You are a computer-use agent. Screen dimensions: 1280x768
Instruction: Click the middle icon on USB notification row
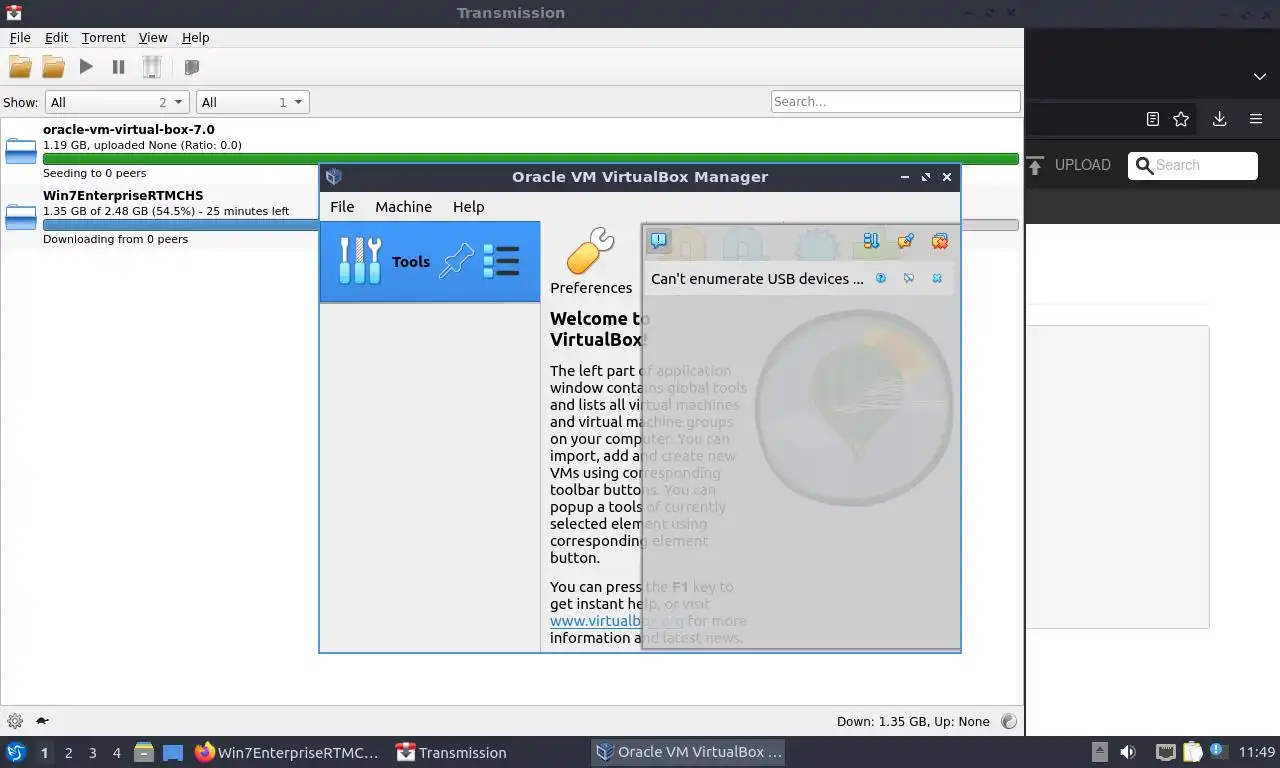click(x=909, y=279)
